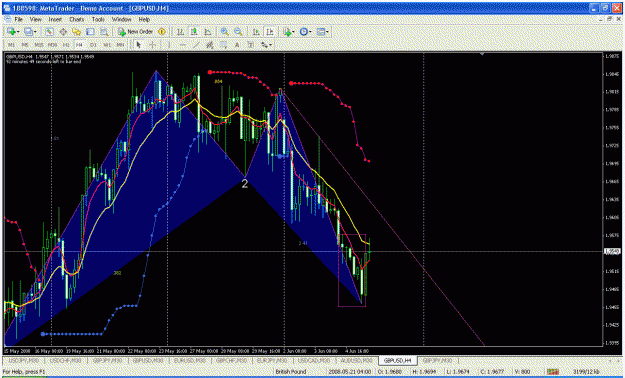Select the W1 timeframe
The height and width of the screenshot is (378, 625).
click(x=107, y=45)
